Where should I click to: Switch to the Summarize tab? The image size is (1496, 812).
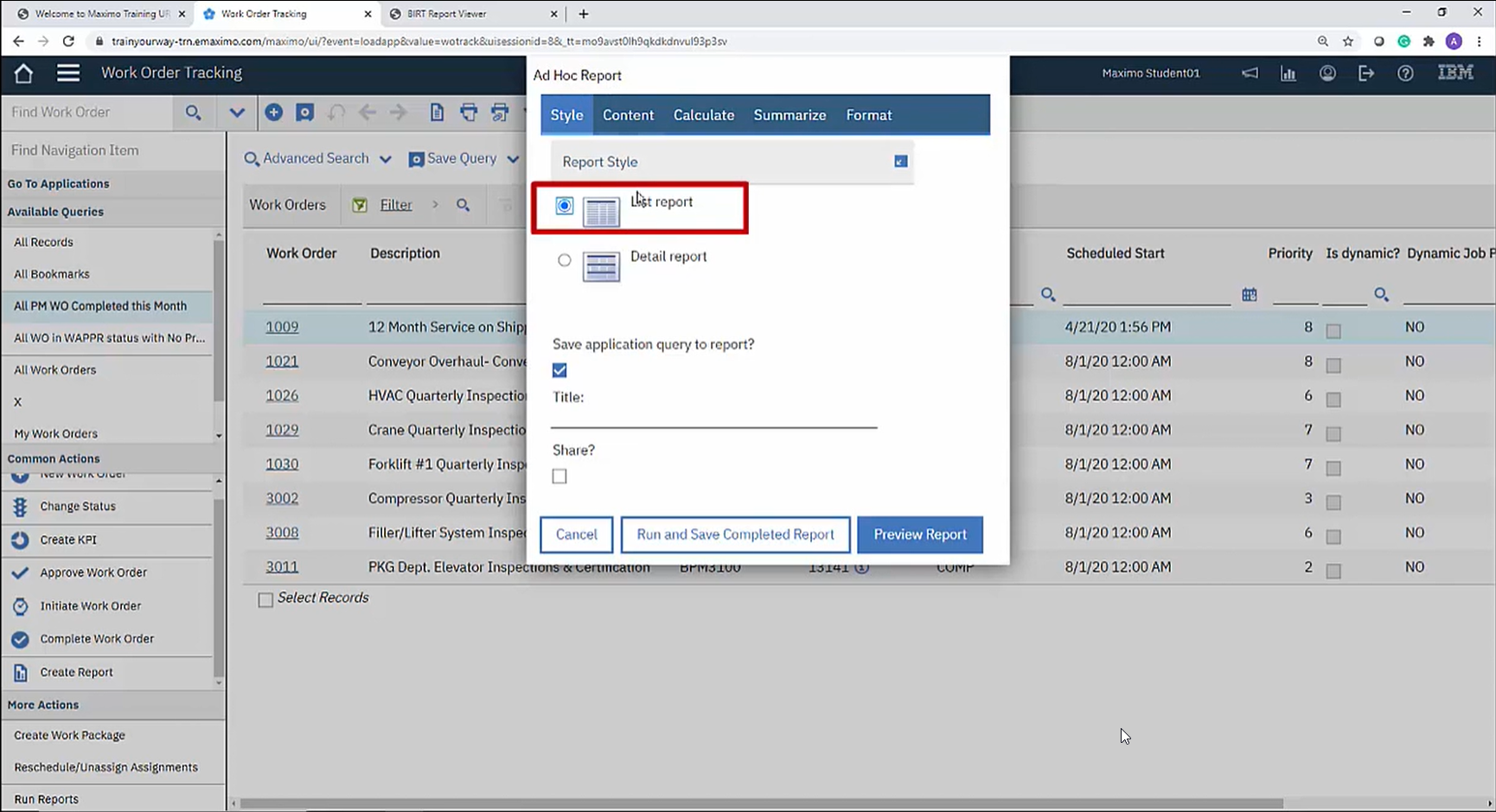click(x=789, y=114)
